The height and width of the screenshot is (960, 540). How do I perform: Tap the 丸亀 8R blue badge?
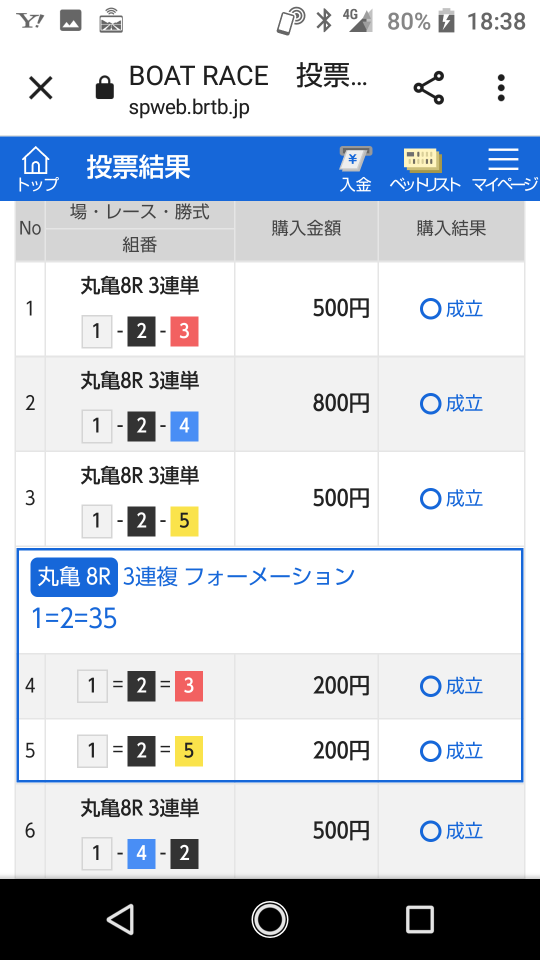74,577
